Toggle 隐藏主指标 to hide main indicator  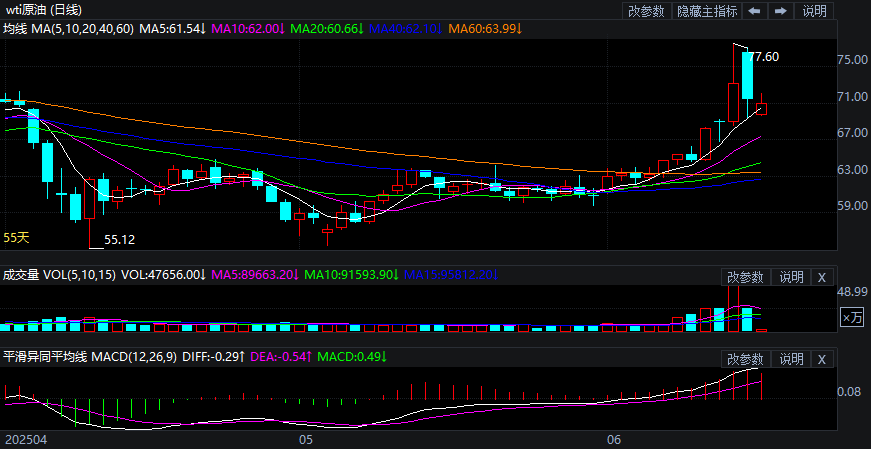click(708, 11)
